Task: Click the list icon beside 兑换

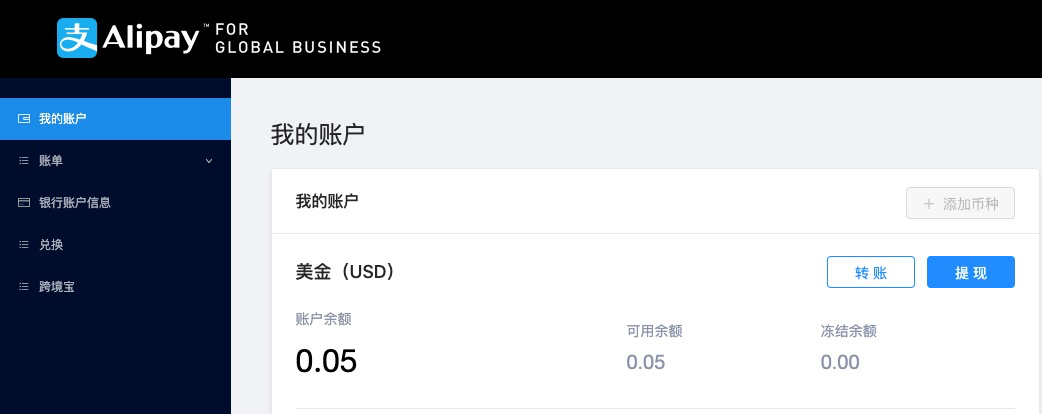Action: [x=24, y=244]
